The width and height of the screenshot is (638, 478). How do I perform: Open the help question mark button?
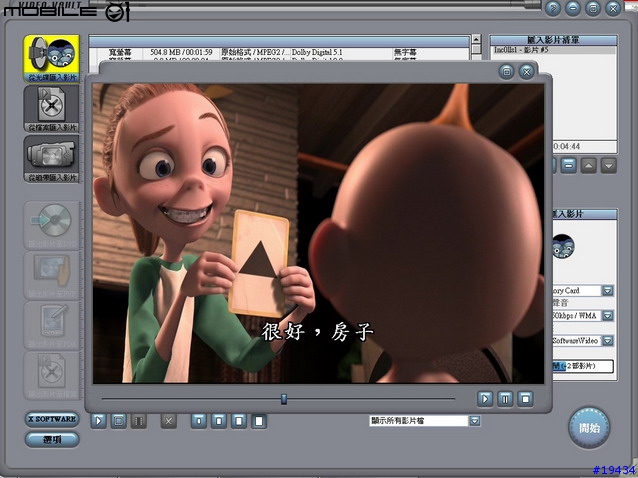(x=553, y=8)
